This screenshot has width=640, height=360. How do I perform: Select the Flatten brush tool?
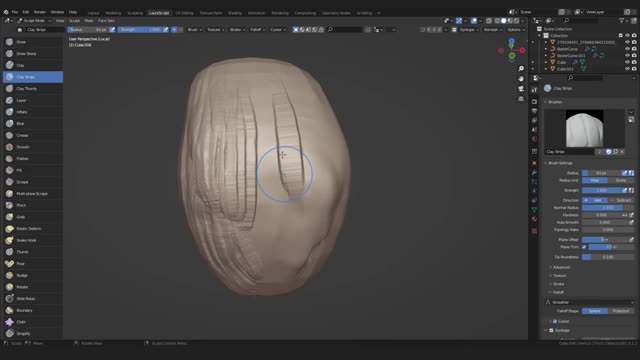pyautogui.click(x=33, y=158)
